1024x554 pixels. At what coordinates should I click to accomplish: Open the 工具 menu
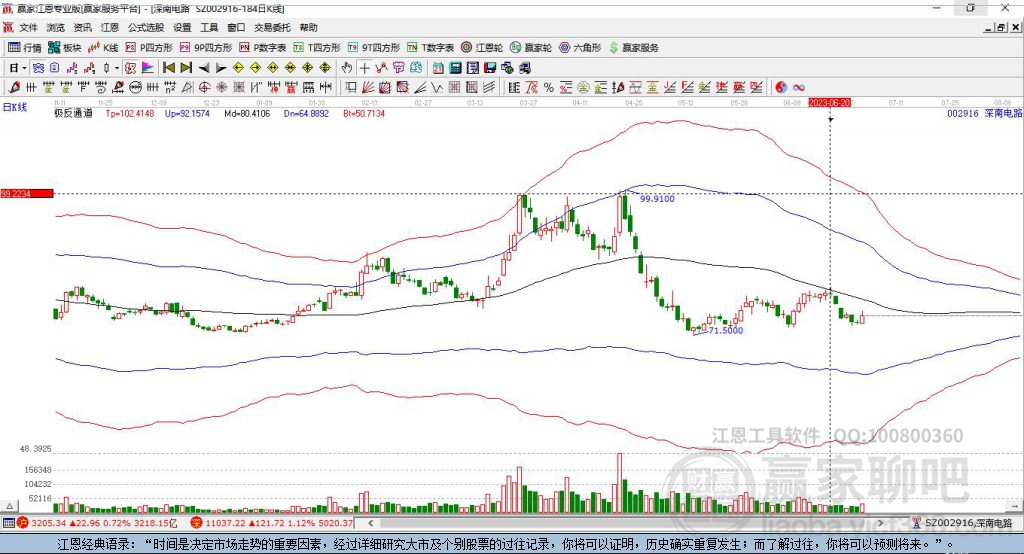click(x=209, y=27)
